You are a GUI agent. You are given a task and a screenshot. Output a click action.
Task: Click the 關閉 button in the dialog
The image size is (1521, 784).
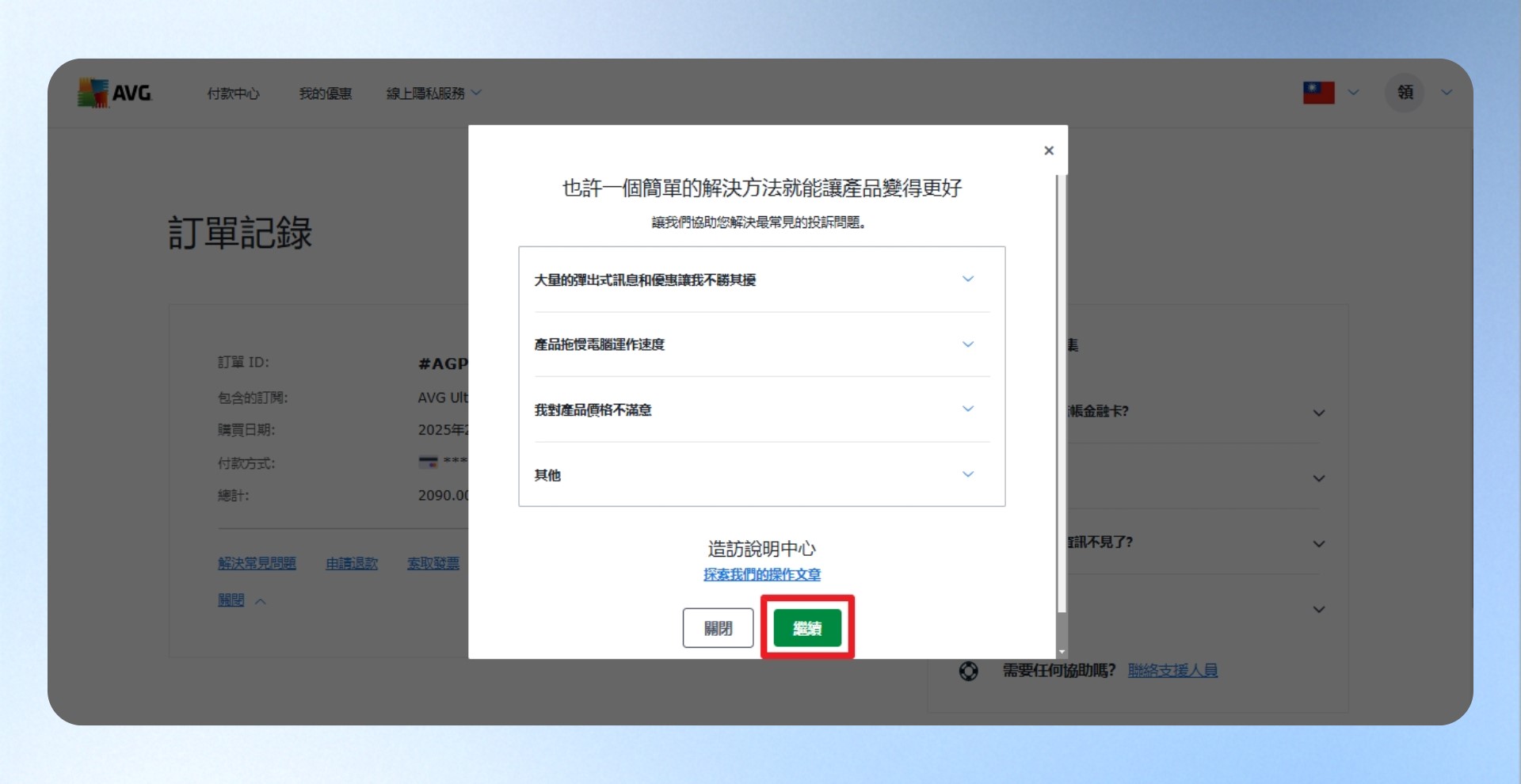click(718, 628)
